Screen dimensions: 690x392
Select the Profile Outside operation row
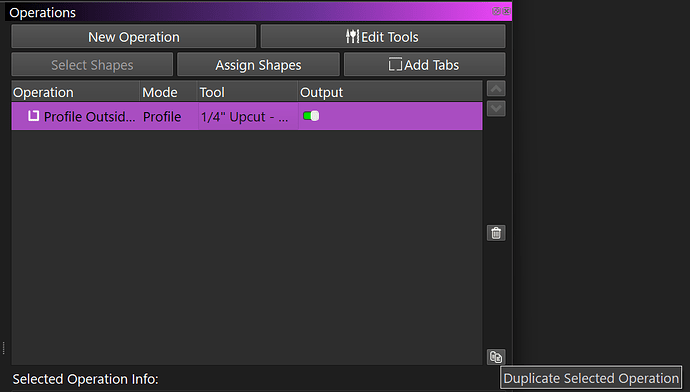coord(247,117)
